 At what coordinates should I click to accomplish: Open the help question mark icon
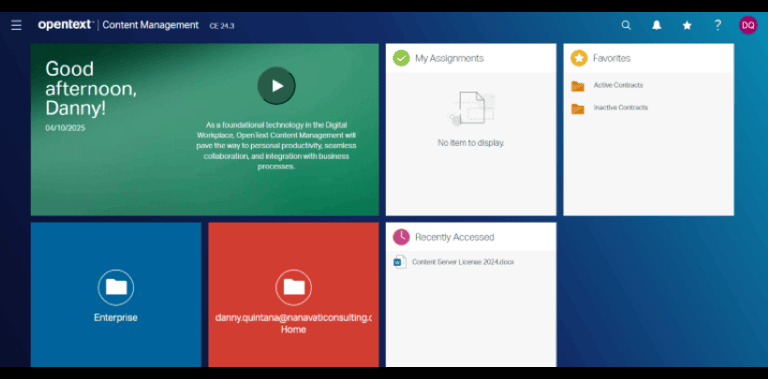(x=718, y=25)
